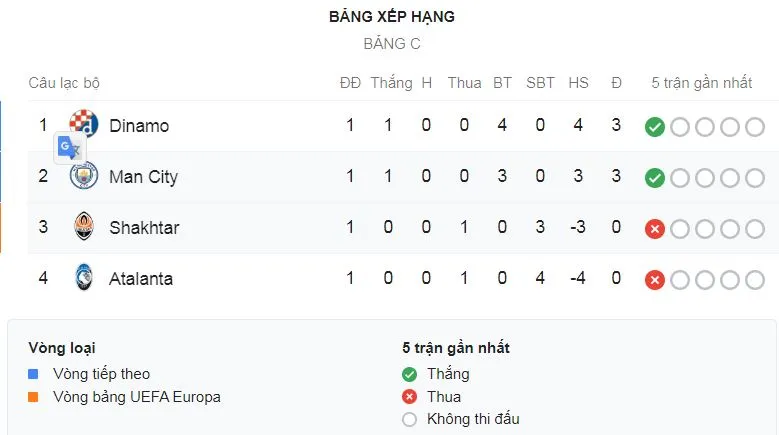The height and width of the screenshot is (435, 779).
Task: Click the grey 'Không thi đấu' legend circle
Action: [x=409, y=420]
